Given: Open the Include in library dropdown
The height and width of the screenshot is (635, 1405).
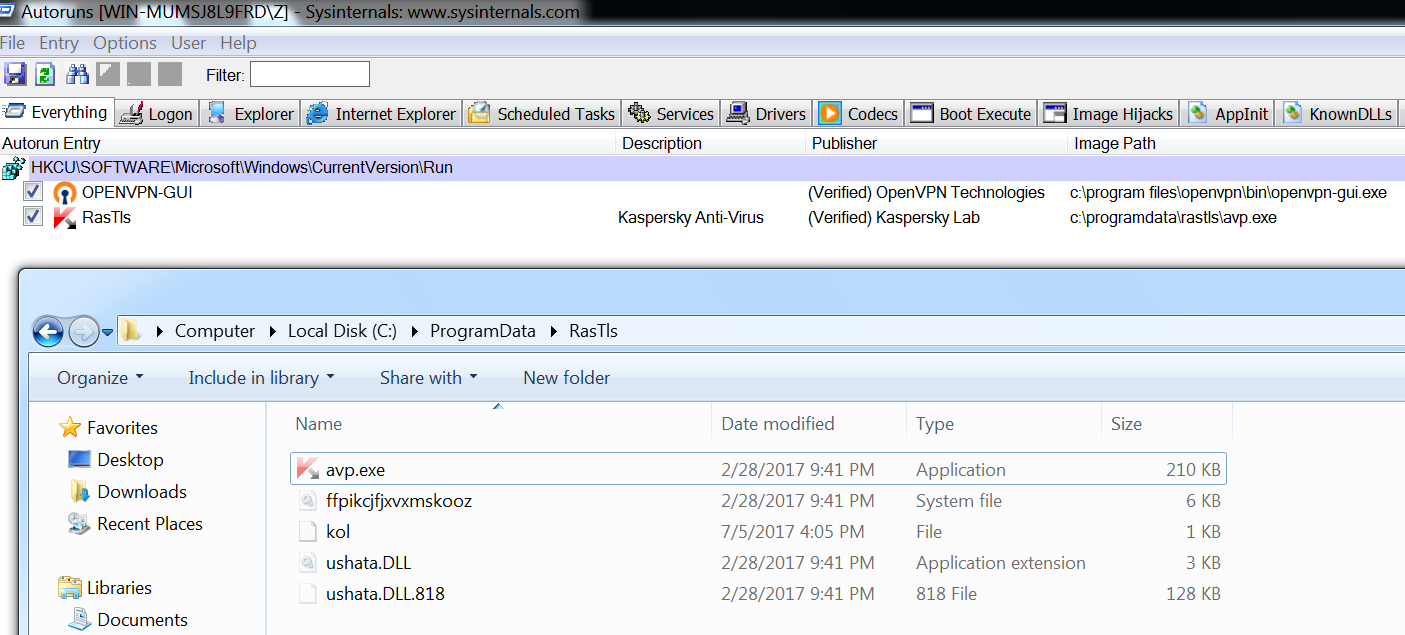Looking at the screenshot, I should [x=261, y=378].
